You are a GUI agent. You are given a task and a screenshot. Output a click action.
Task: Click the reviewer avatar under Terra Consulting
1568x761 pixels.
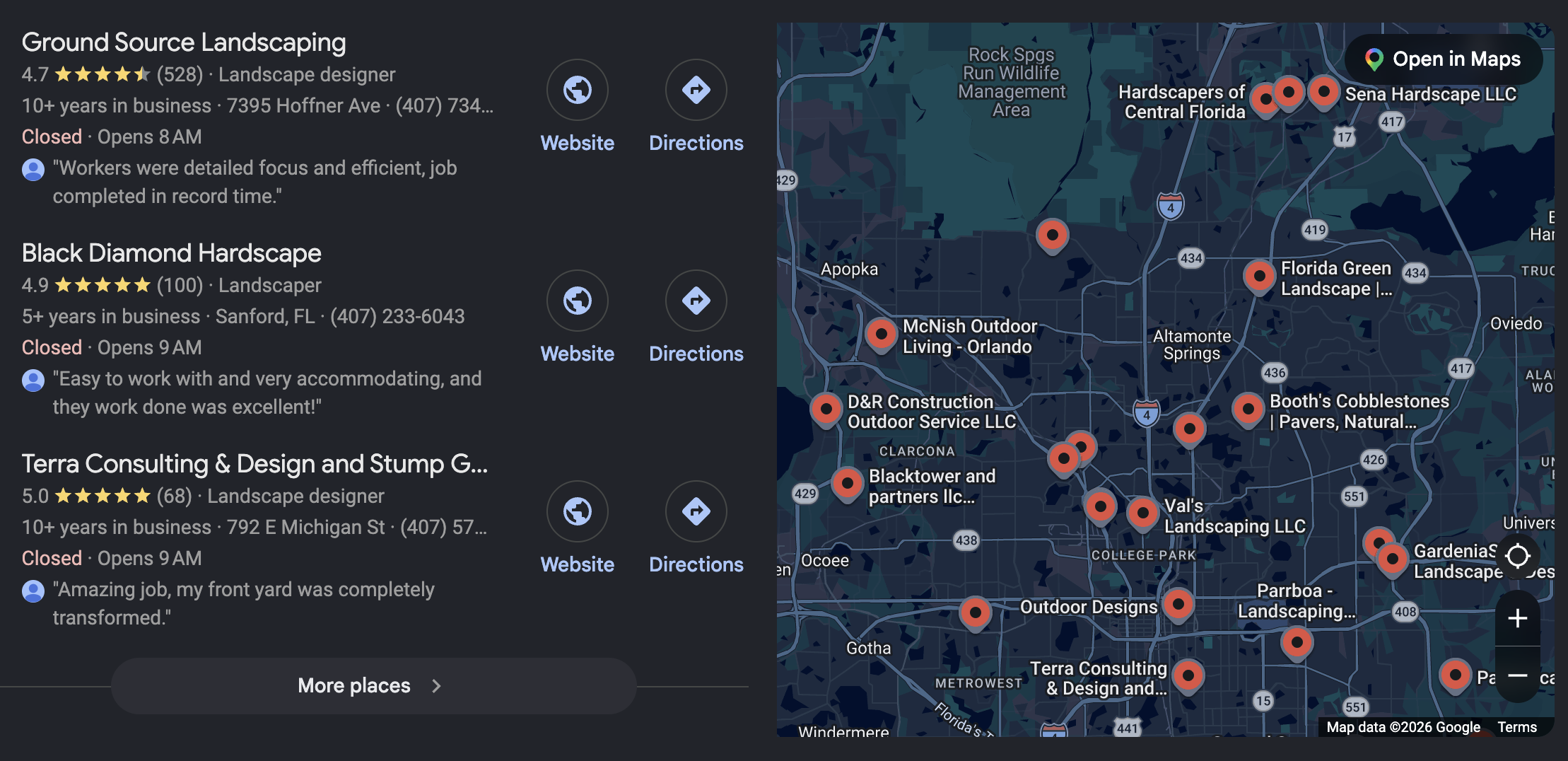click(33, 591)
